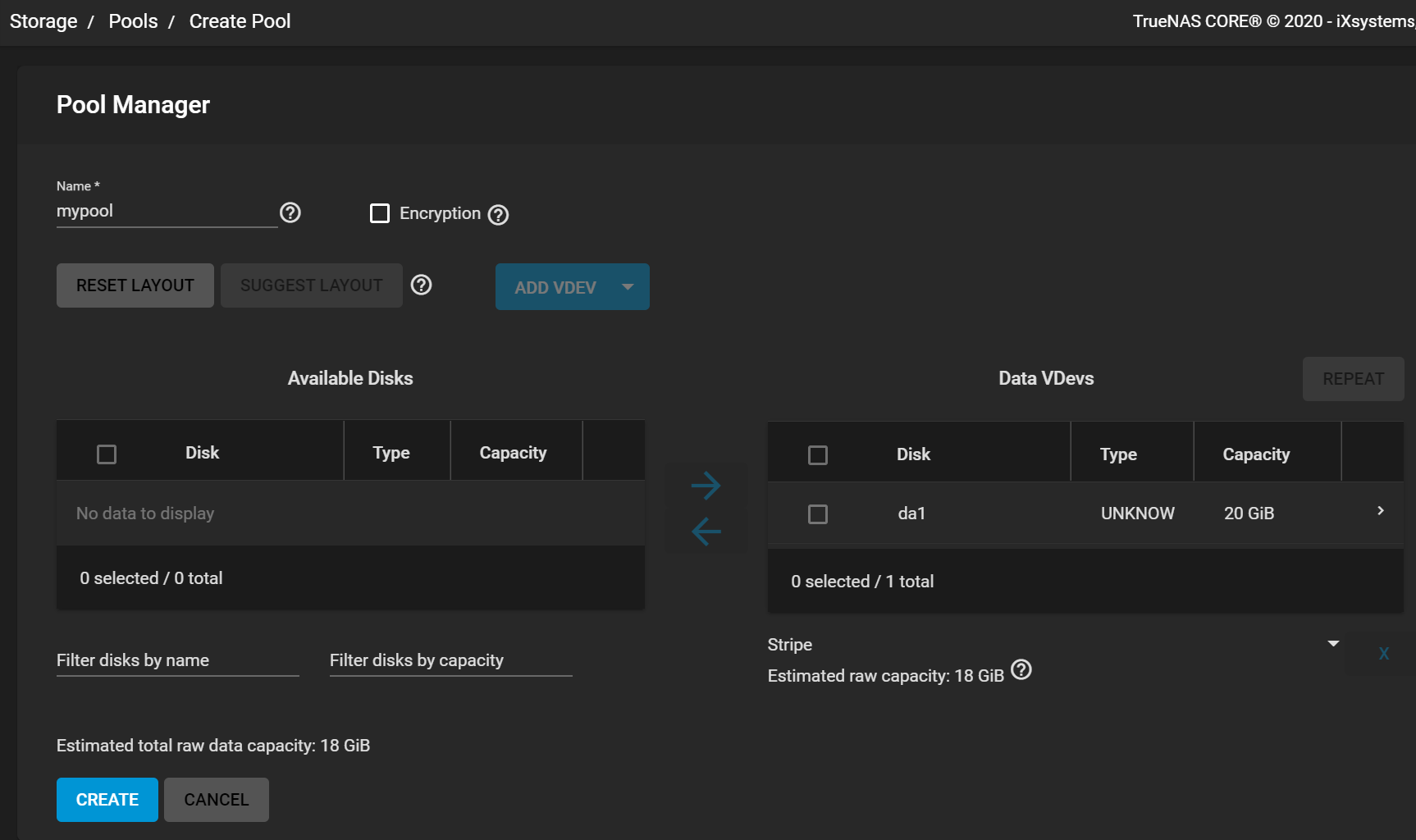This screenshot has width=1416, height=840.
Task: Click the Add Vdev button label
Action: 555,288
